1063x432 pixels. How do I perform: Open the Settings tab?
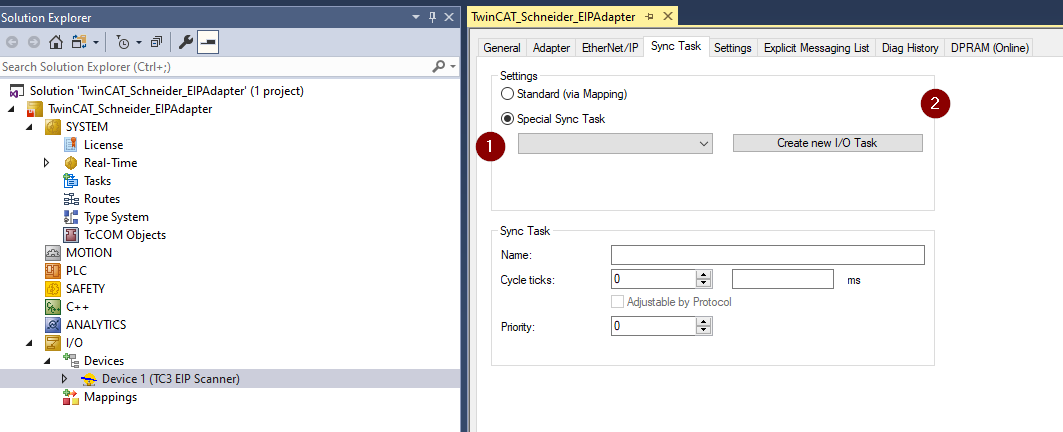tap(733, 47)
